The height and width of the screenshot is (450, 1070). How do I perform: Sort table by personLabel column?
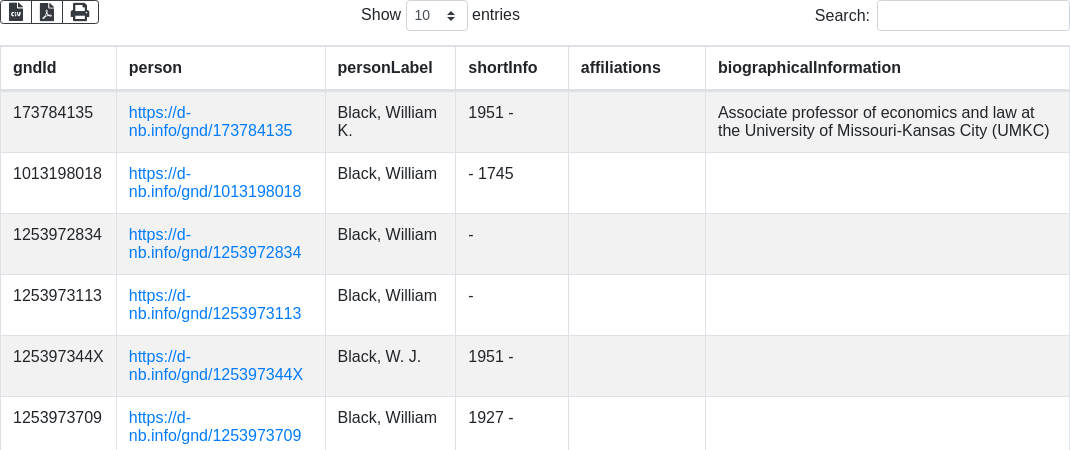coord(385,68)
